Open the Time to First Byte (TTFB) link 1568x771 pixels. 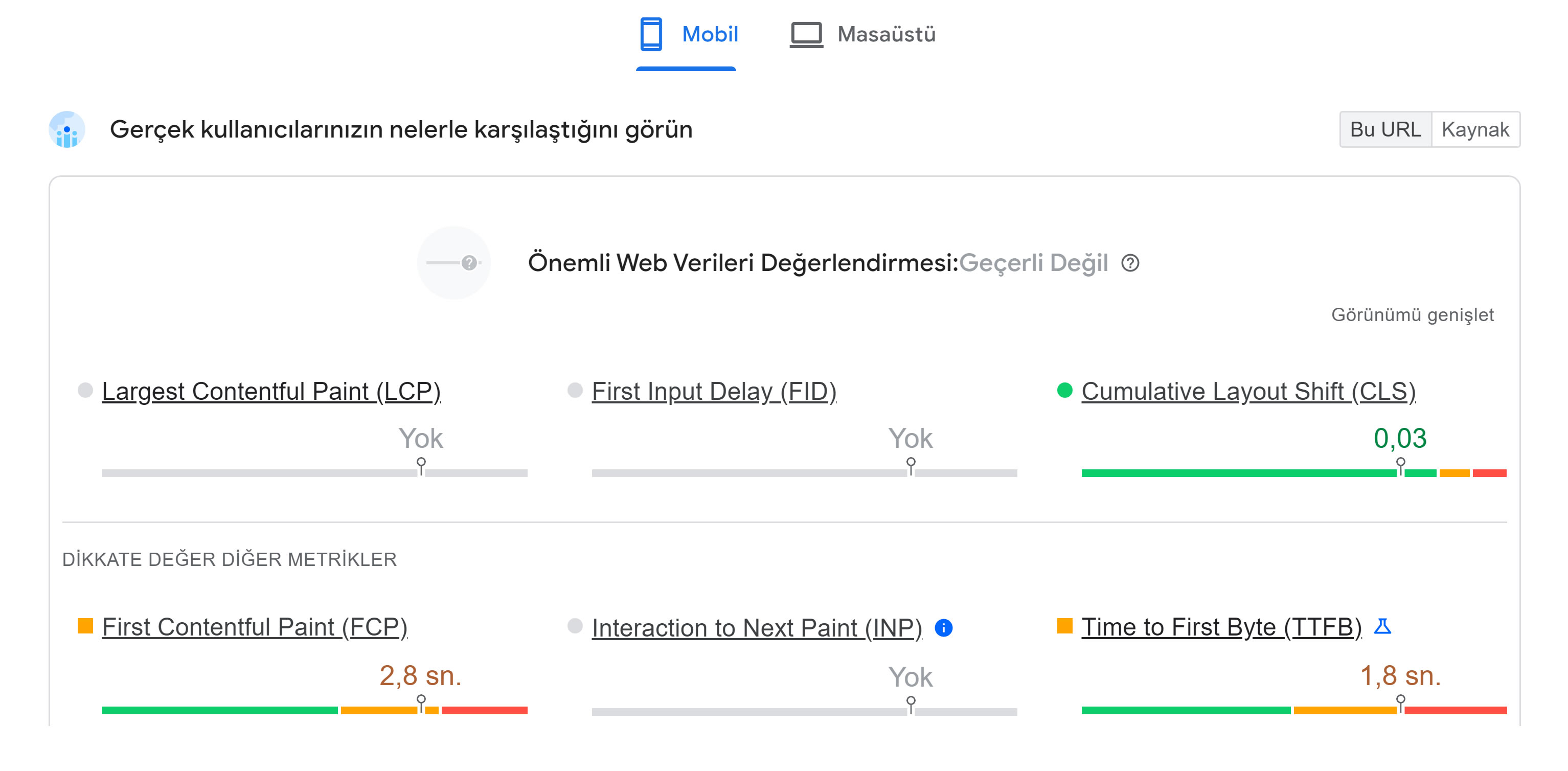pyautogui.click(x=1221, y=627)
